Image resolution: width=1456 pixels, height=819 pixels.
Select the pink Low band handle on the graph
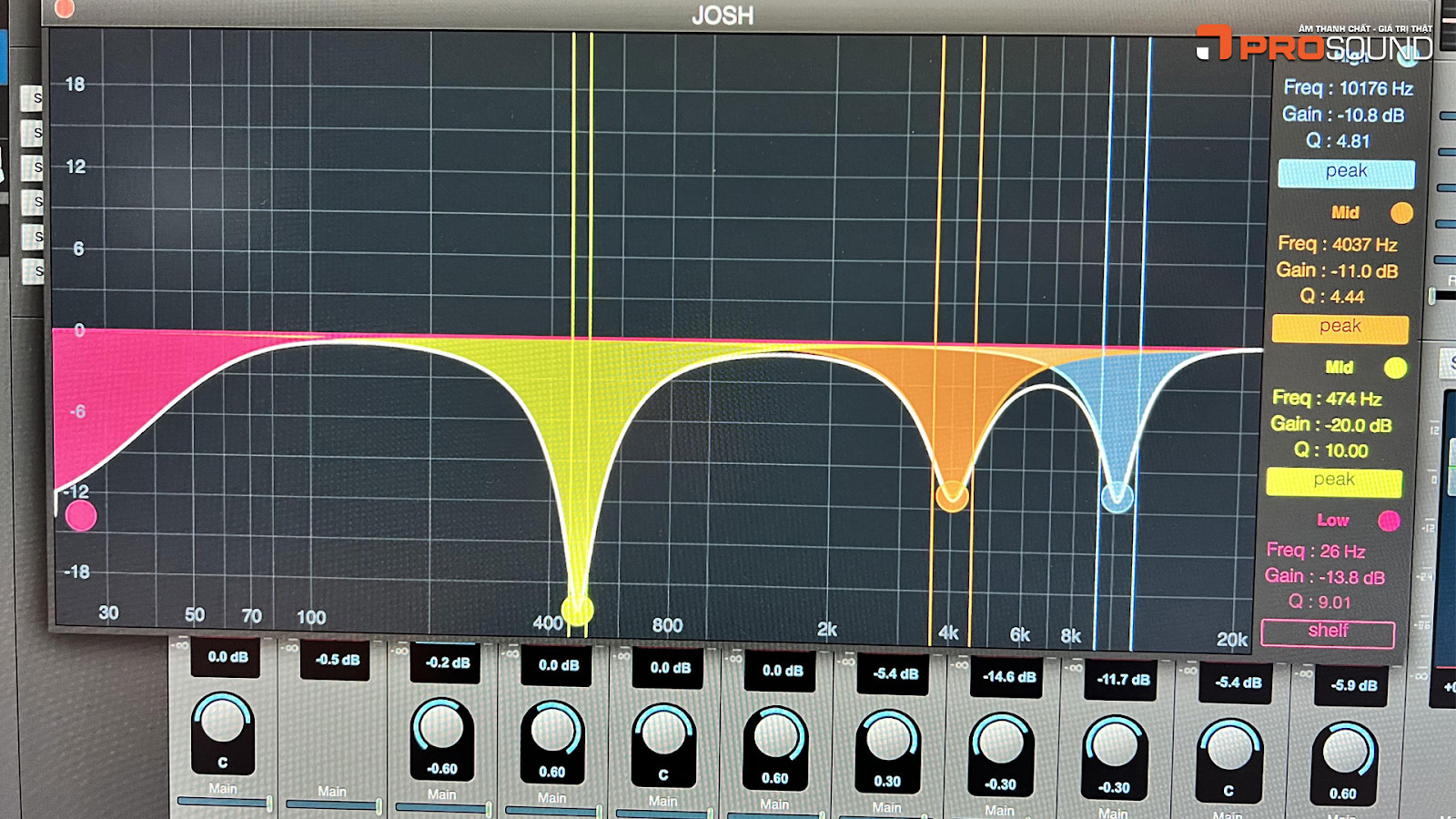point(81,516)
